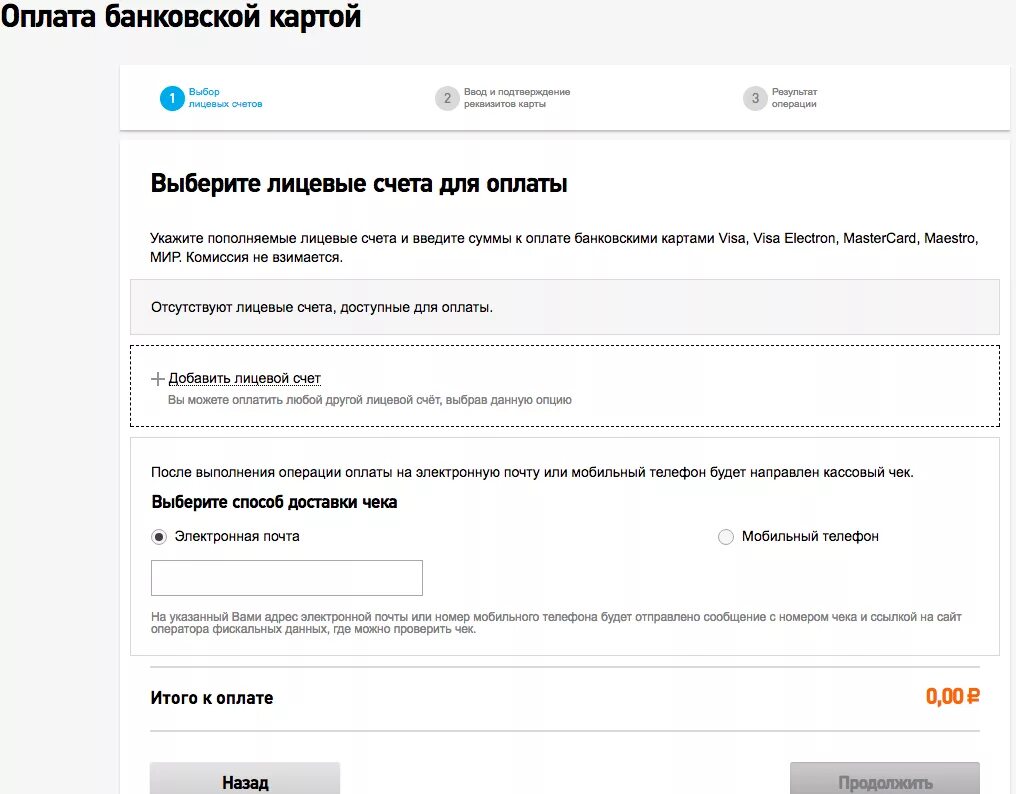The height and width of the screenshot is (794, 1016).
Task: Click the 0,00 ₽ total amount
Action: [x=952, y=697]
